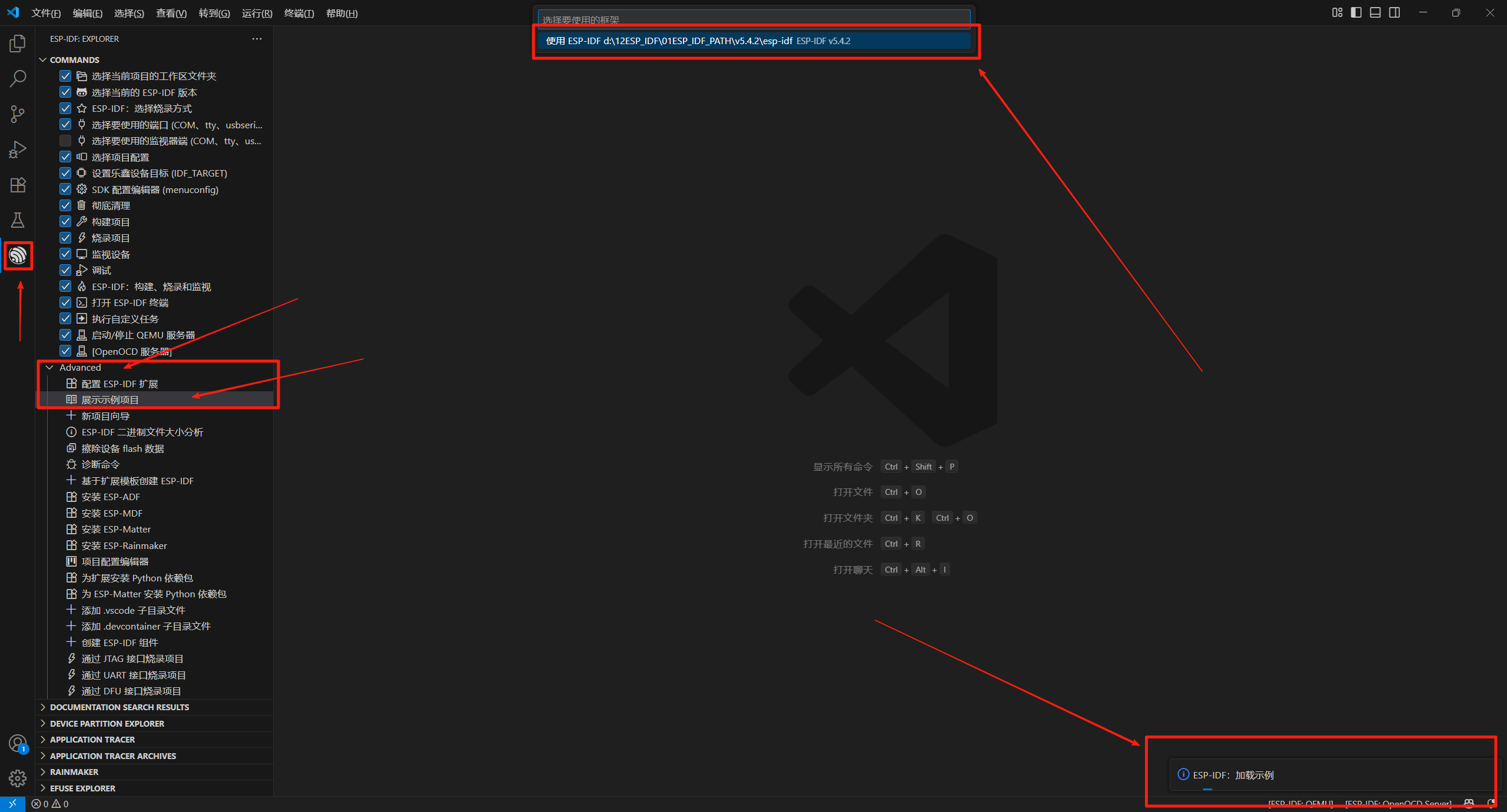Screen dimensions: 1507x812
Task: Collapse the Advanced tree section
Action: point(50,367)
